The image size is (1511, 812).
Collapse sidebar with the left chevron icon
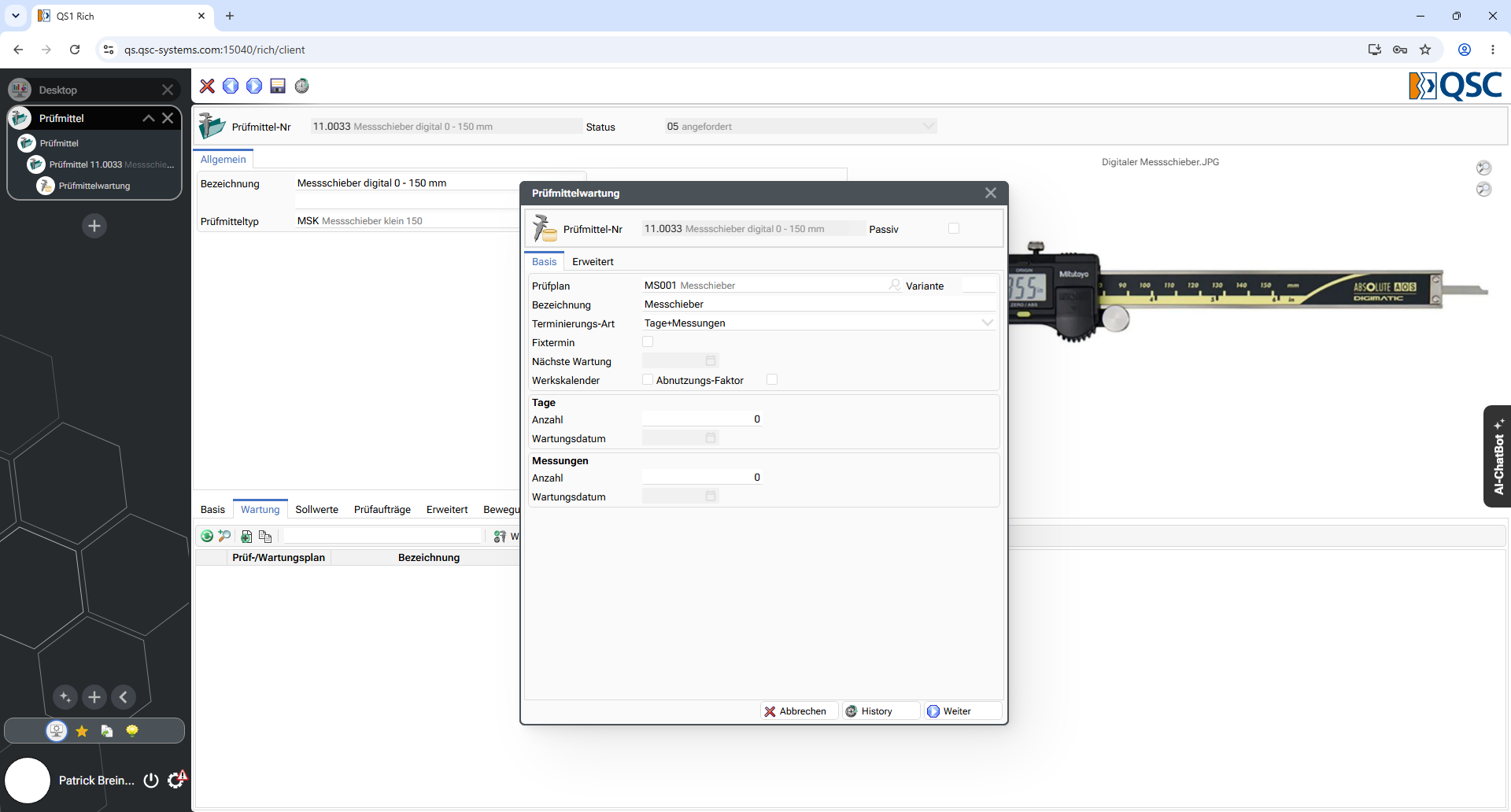coord(124,697)
